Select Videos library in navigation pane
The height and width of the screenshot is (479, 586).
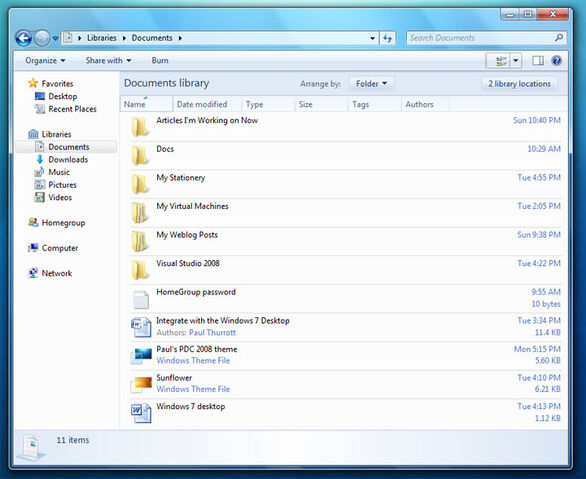pos(53,198)
